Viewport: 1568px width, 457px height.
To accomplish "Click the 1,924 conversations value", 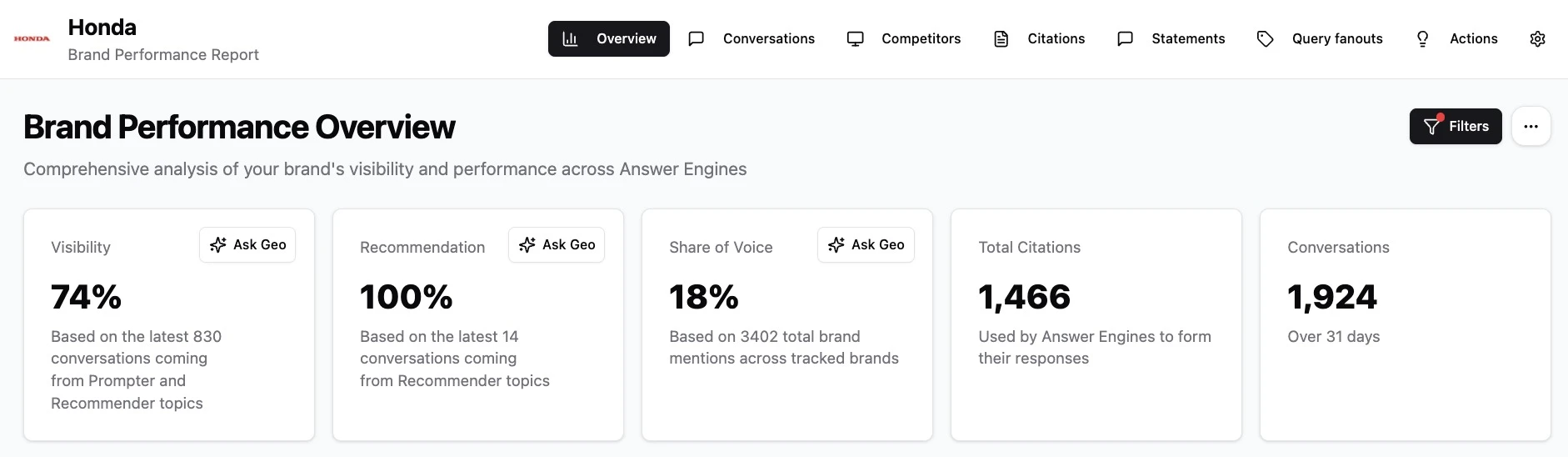I will pos(1332,297).
